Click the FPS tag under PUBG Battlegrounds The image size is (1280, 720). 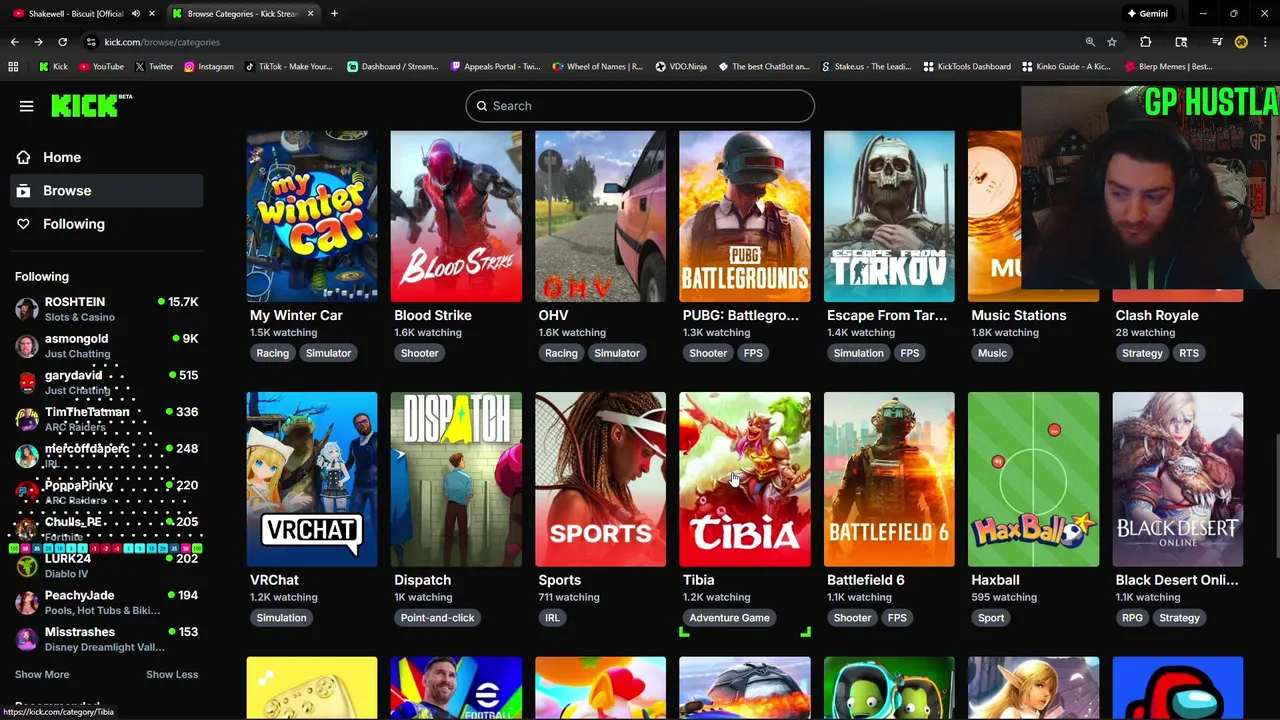pyautogui.click(x=753, y=353)
